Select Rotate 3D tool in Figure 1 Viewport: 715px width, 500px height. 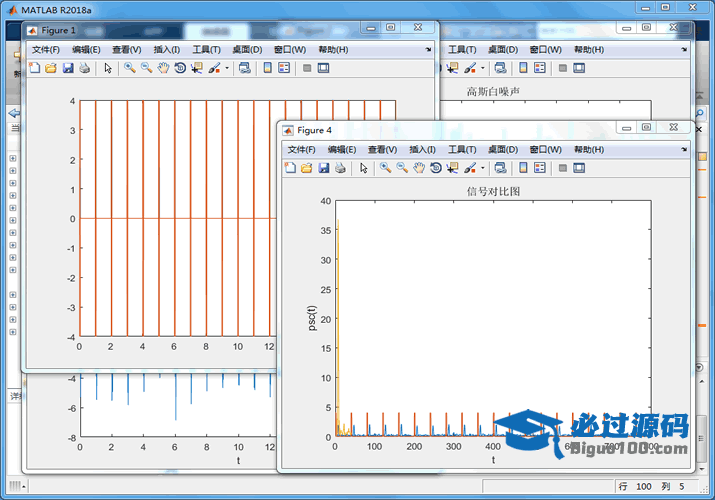click(180, 68)
